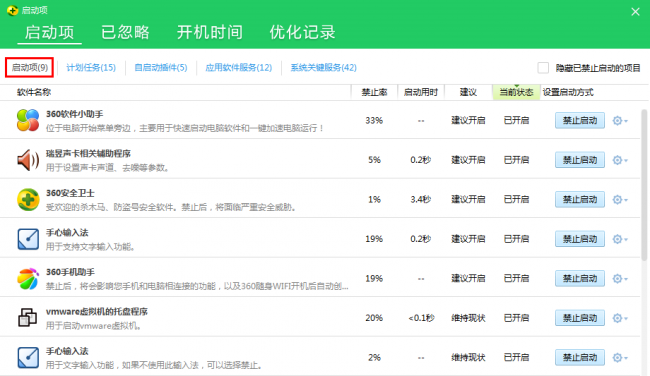Click 建议开启 in the 360手机助手 row
The width and height of the screenshot is (650, 376).
(x=468, y=279)
